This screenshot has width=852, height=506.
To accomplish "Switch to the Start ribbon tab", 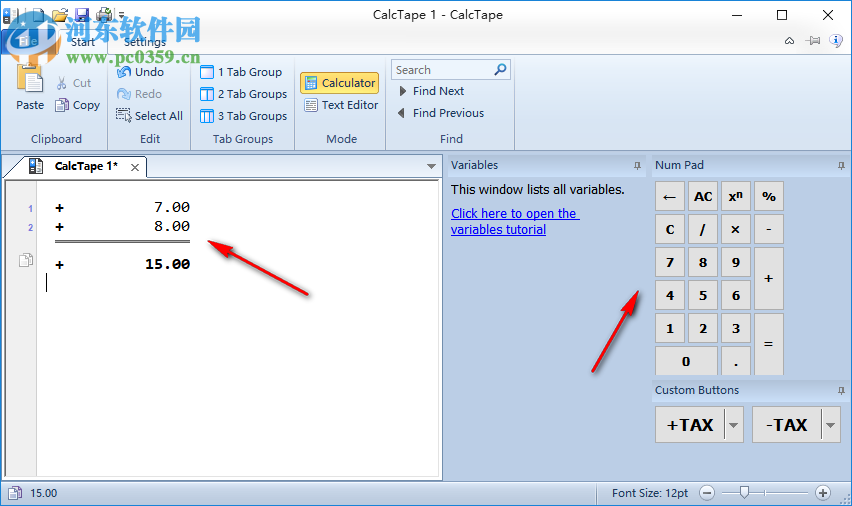I will click(x=83, y=42).
